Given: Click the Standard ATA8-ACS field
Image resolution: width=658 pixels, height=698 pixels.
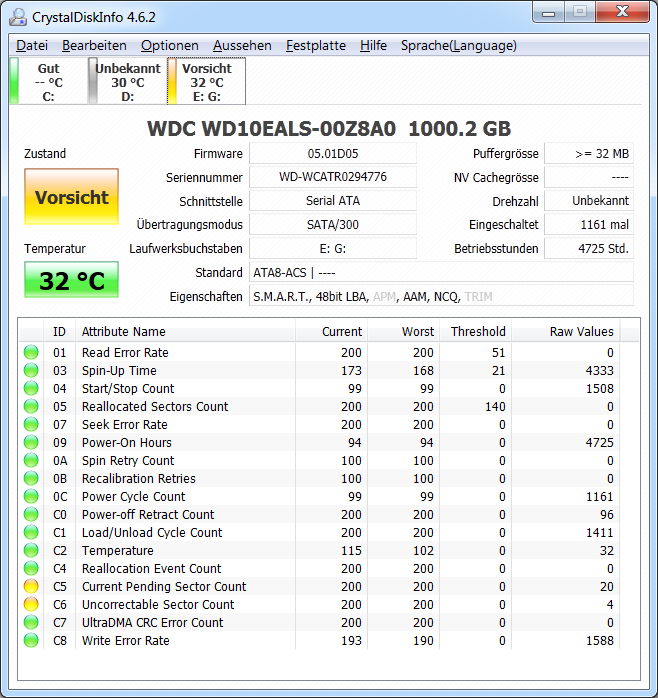Looking at the screenshot, I should click(x=441, y=272).
